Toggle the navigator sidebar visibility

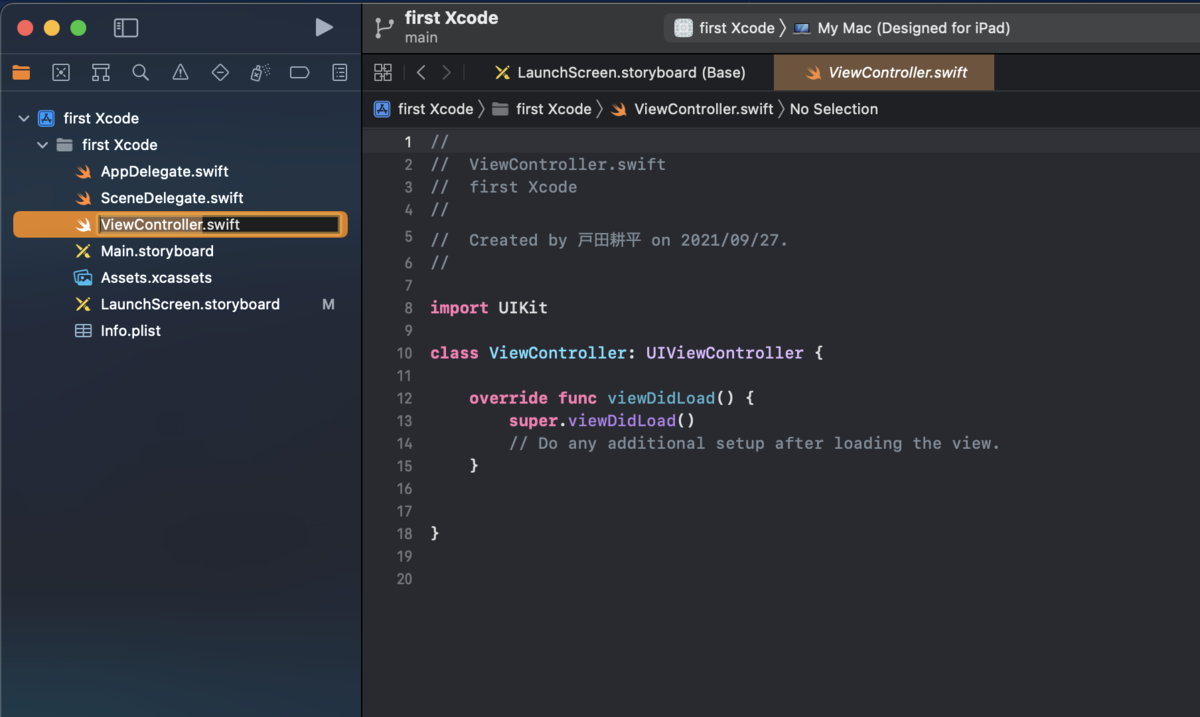[126, 28]
